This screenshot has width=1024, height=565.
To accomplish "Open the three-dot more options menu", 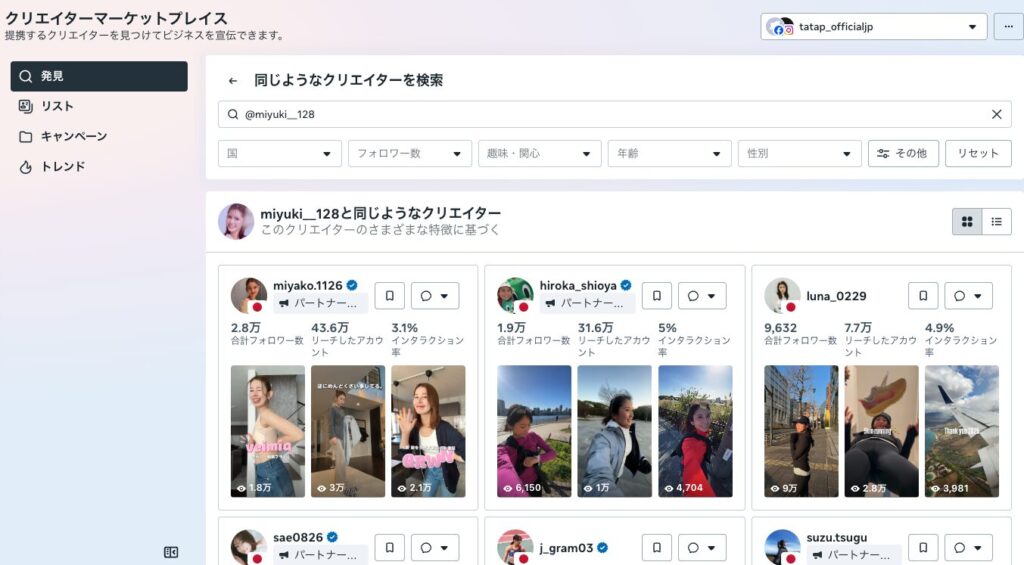I will click(1008, 27).
